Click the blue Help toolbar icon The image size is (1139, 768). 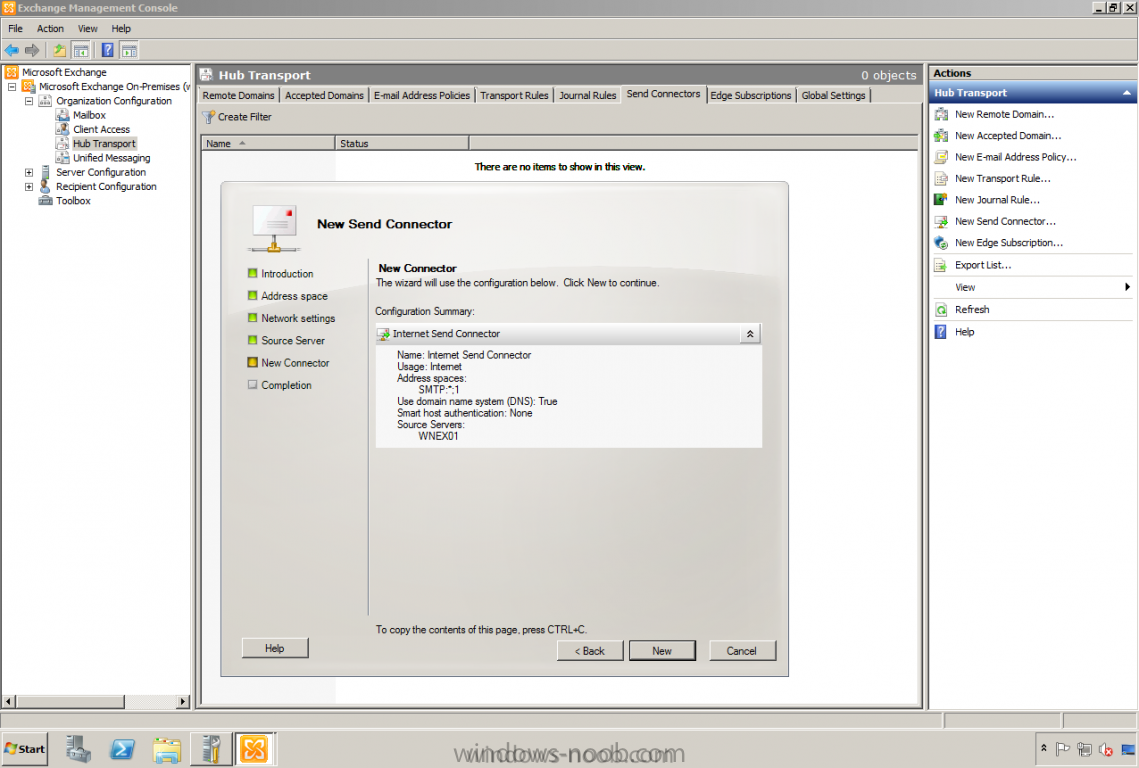108,50
